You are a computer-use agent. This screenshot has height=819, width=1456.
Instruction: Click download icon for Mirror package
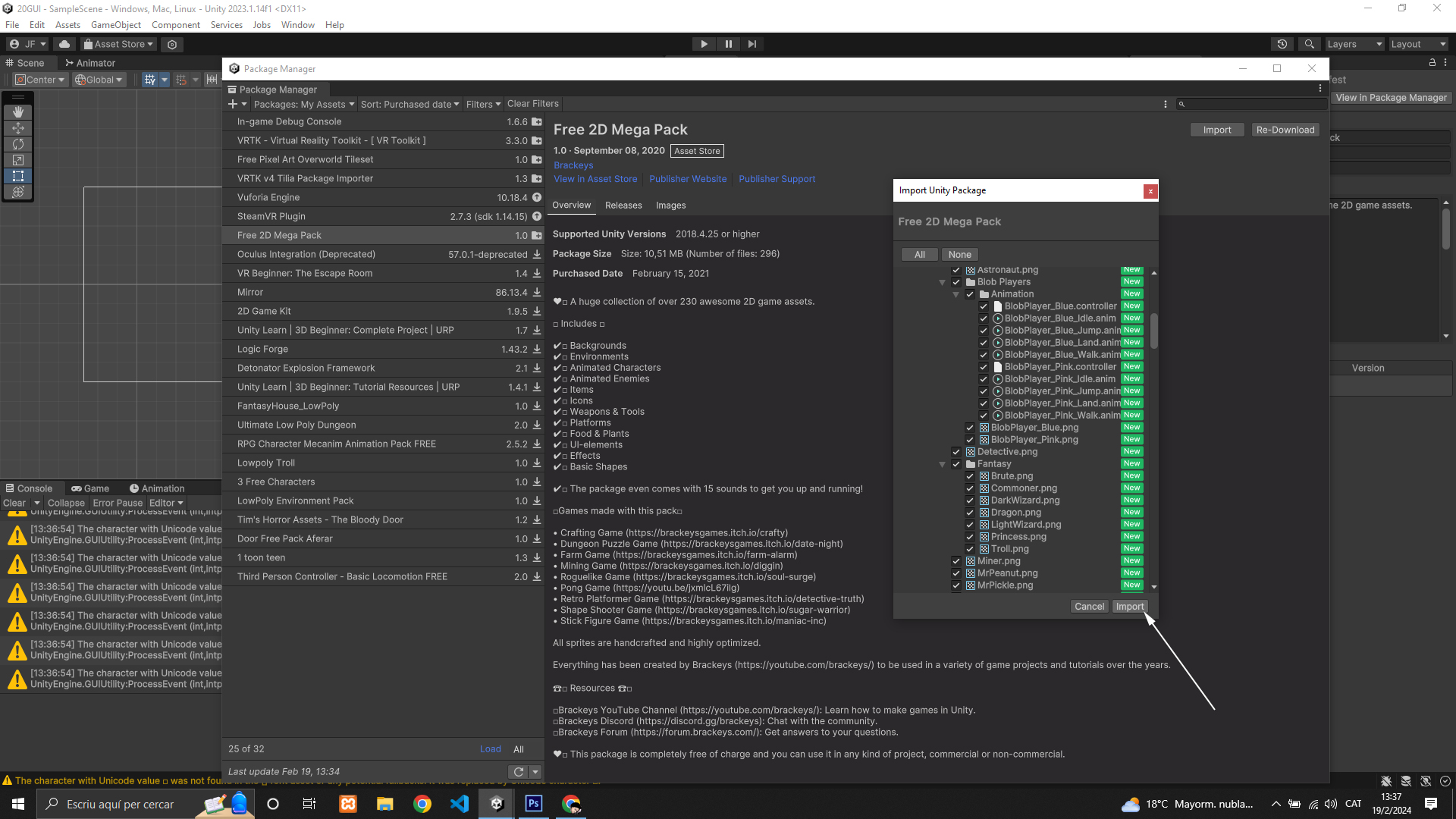537,292
